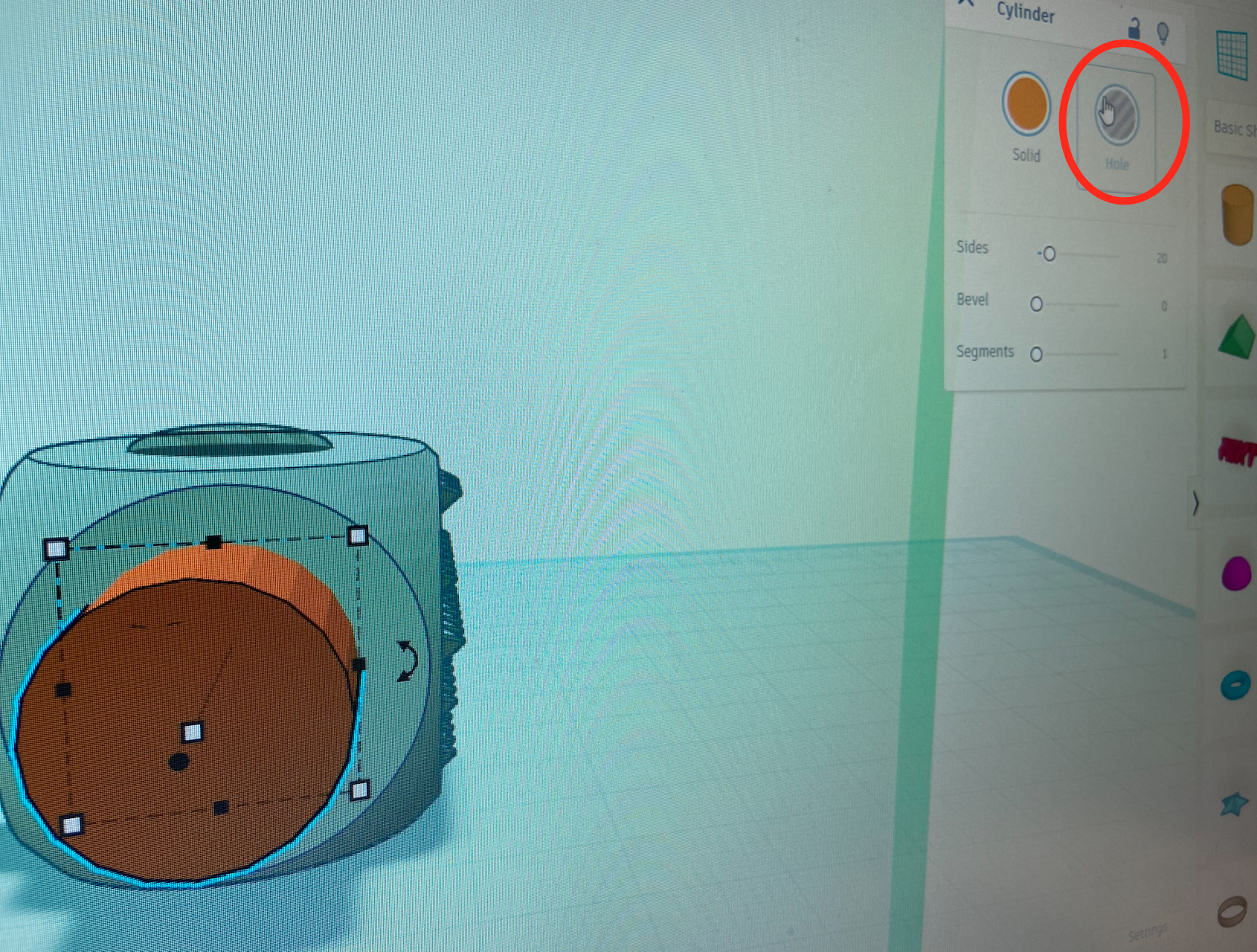
Task: Open the snap grid Settings
Action: point(1148,932)
